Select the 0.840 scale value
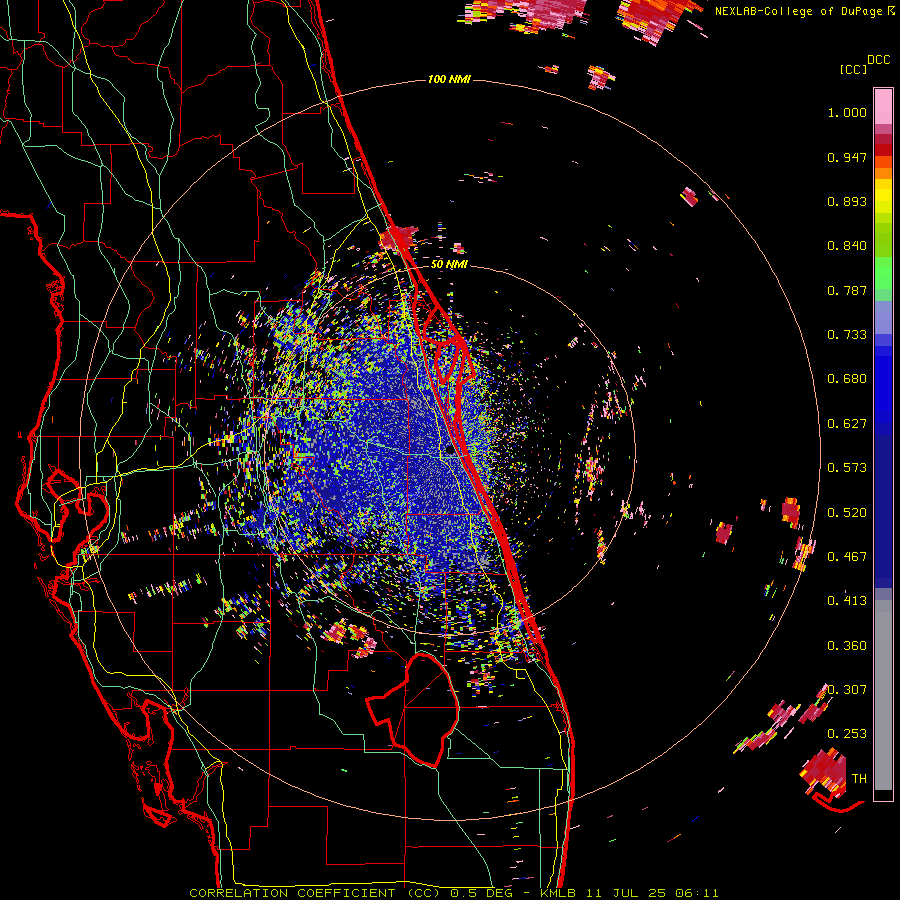Screen dimensions: 900x900 coord(847,246)
